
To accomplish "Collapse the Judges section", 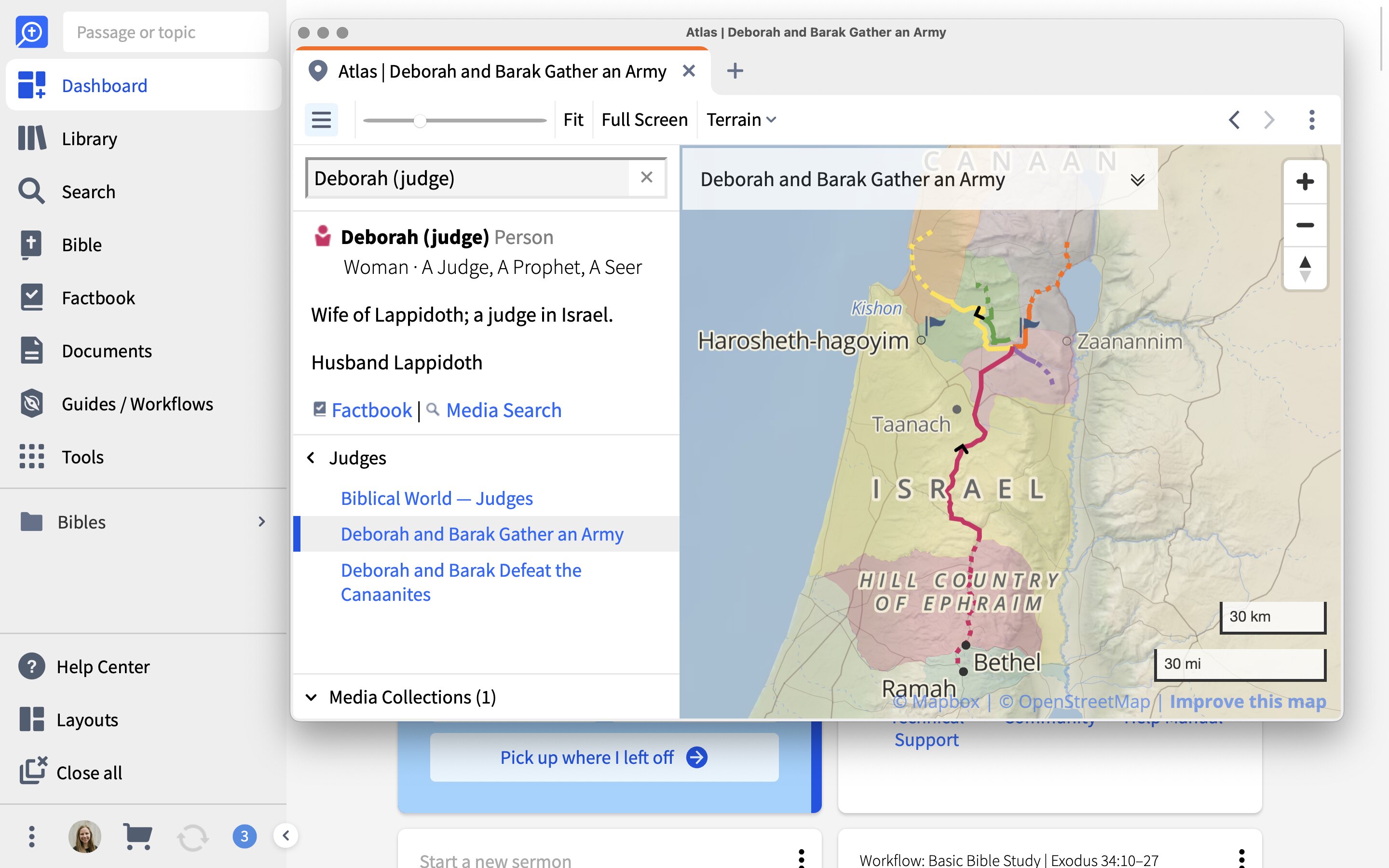I will click(x=311, y=458).
